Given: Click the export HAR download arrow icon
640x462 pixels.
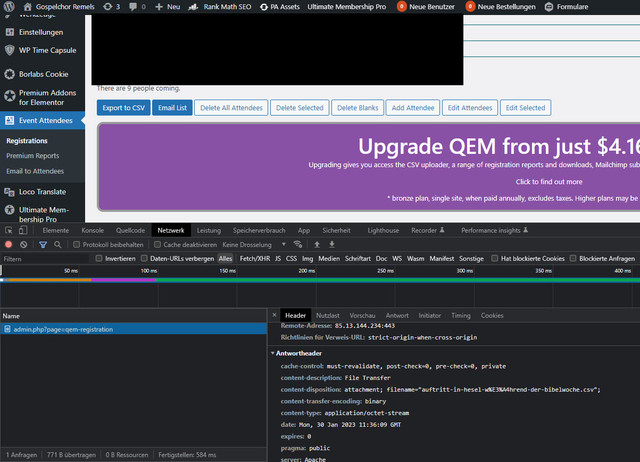Looking at the screenshot, I should click(332, 244).
